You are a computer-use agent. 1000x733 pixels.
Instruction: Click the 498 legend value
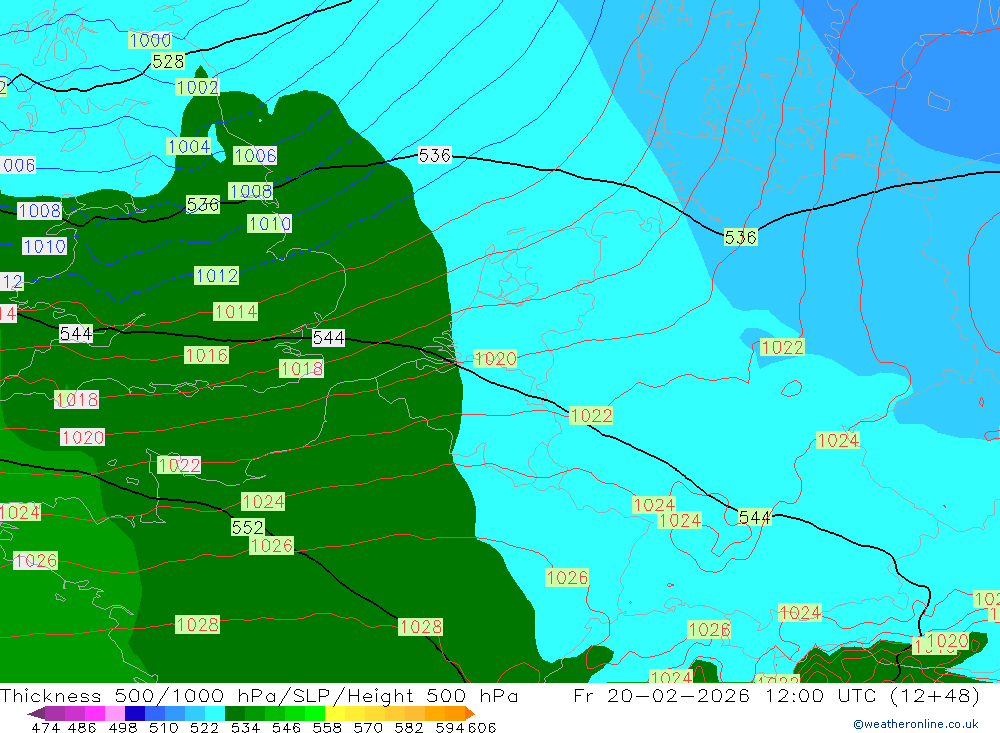pyautogui.click(x=122, y=728)
